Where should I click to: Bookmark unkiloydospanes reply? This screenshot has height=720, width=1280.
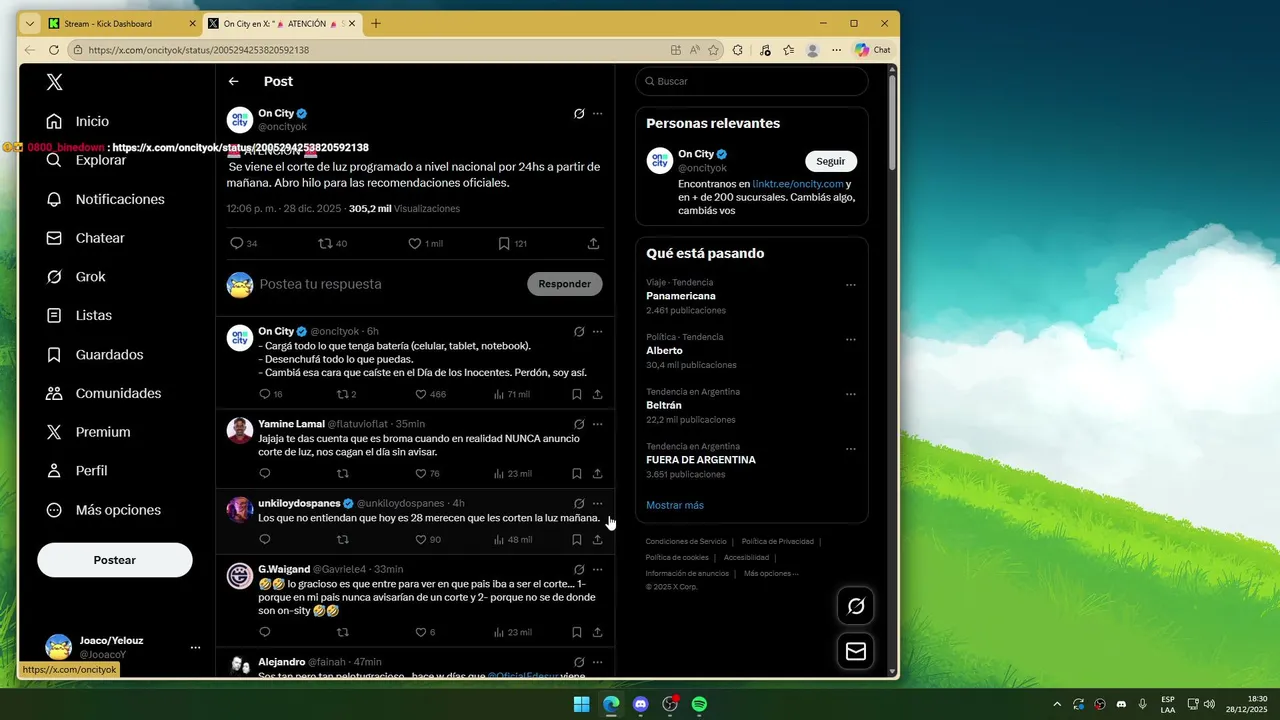tap(577, 539)
